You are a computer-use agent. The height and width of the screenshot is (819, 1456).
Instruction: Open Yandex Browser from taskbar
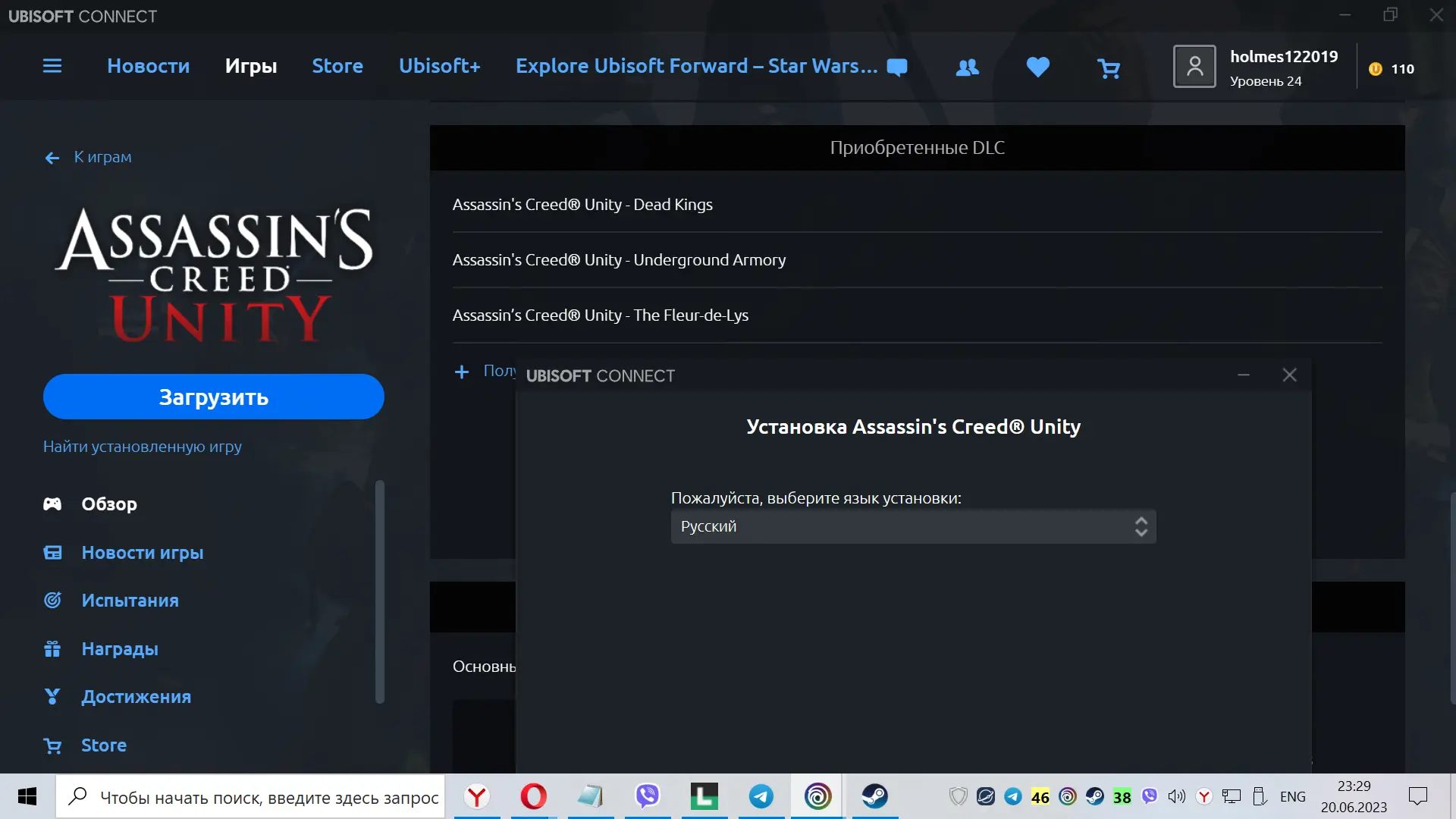477,796
